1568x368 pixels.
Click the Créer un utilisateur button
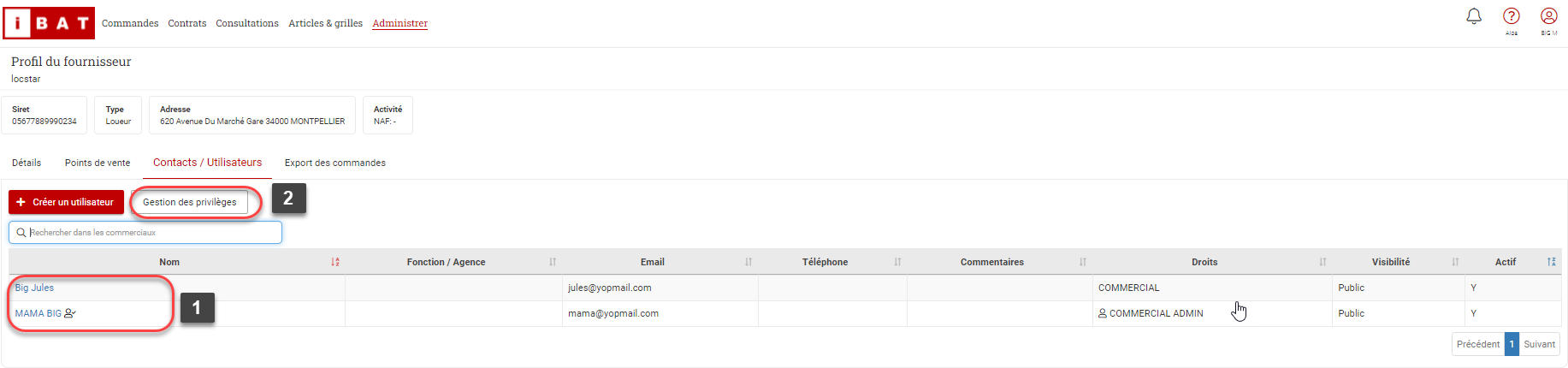(66, 202)
